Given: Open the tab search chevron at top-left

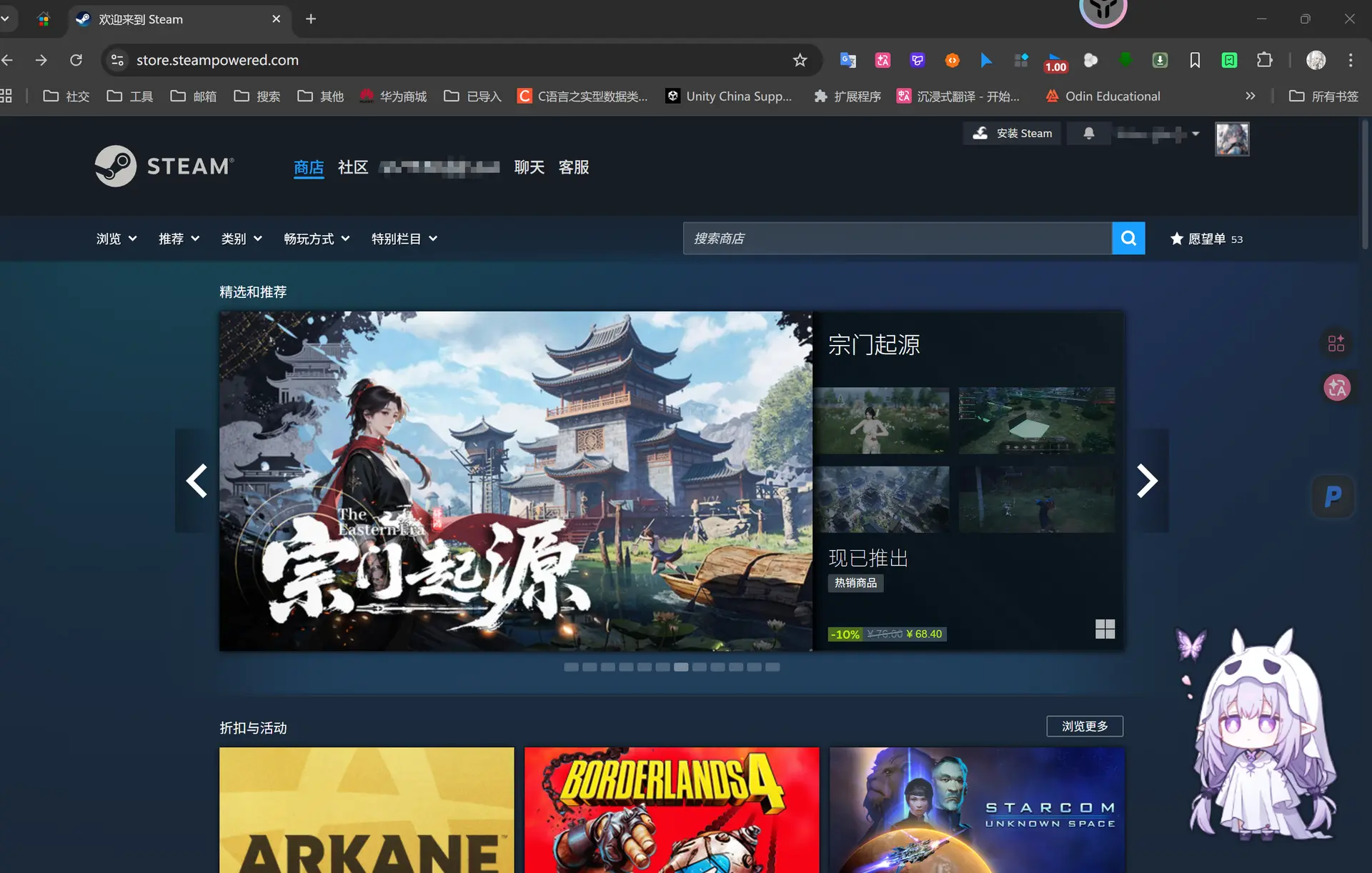Looking at the screenshot, I should (x=5, y=19).
